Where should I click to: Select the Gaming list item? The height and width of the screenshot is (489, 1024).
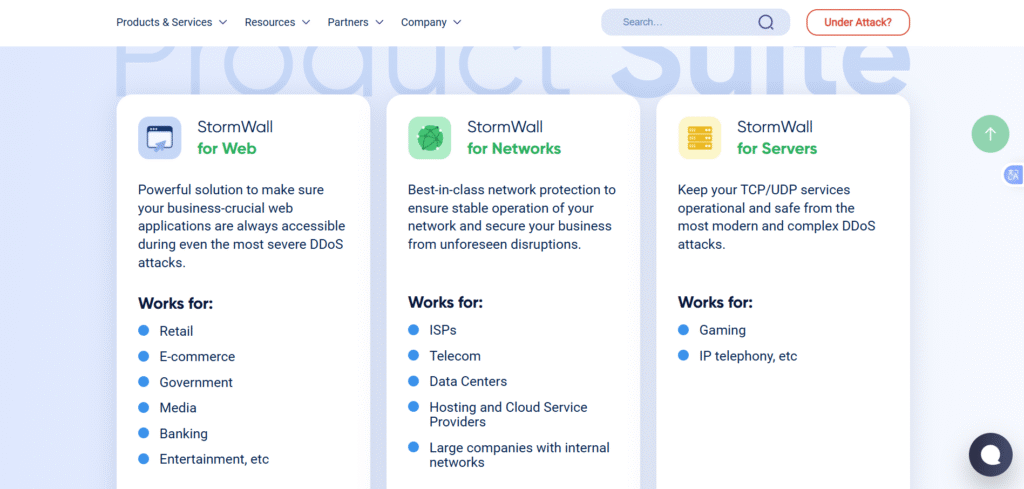[x=722, y=330]
